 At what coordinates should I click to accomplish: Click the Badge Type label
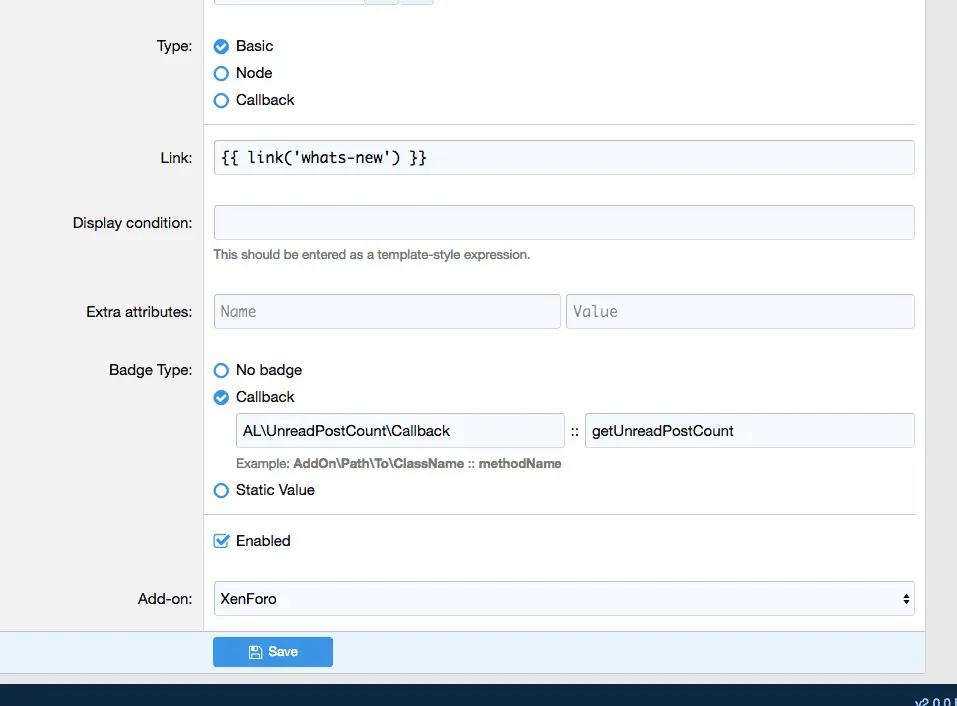(151, 370)
